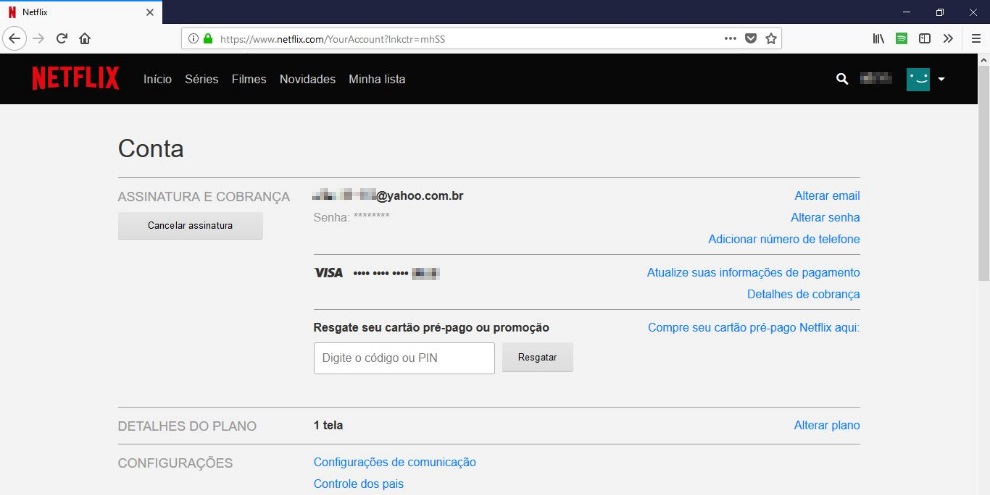Bookmark this page with the star icon

pyautogui.click(x=771, y=39)
